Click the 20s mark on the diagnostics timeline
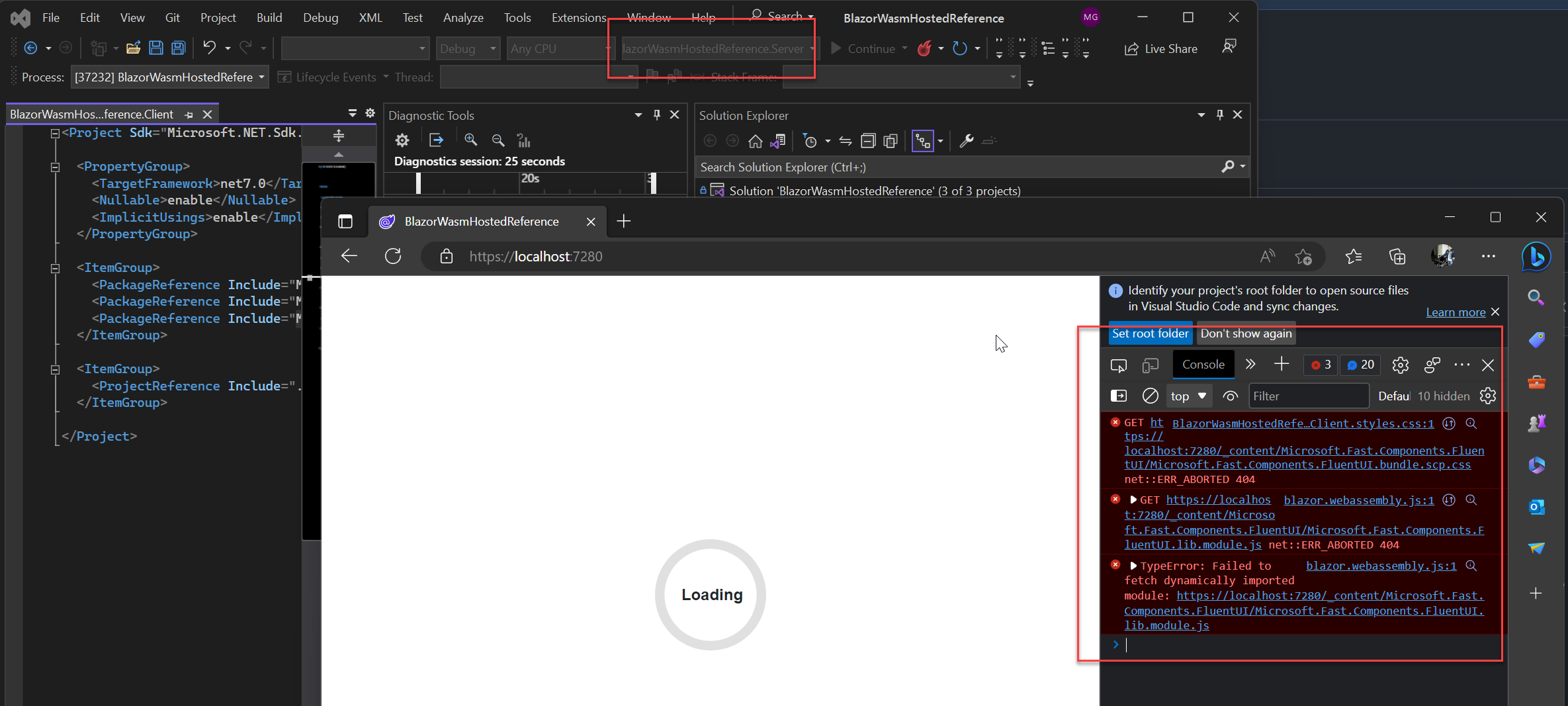Image resolution: width=1568 pixels, height=706 pixels. [529, 179]
